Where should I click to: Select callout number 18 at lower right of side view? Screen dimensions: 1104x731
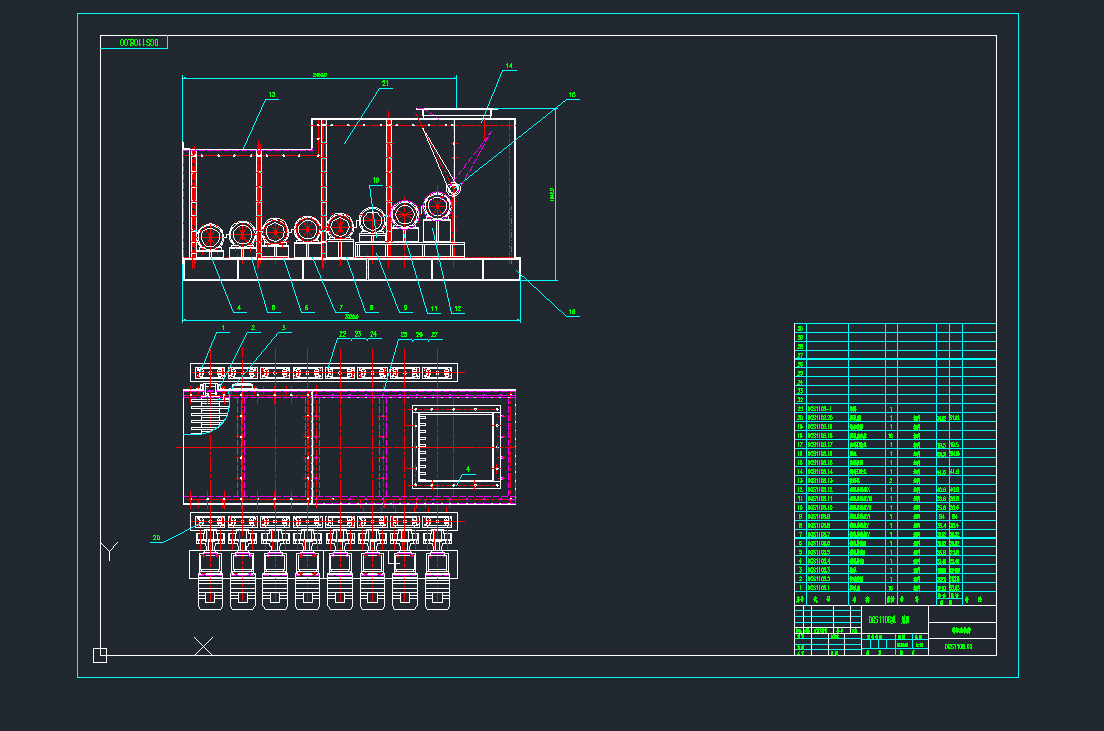coord(572,311)
